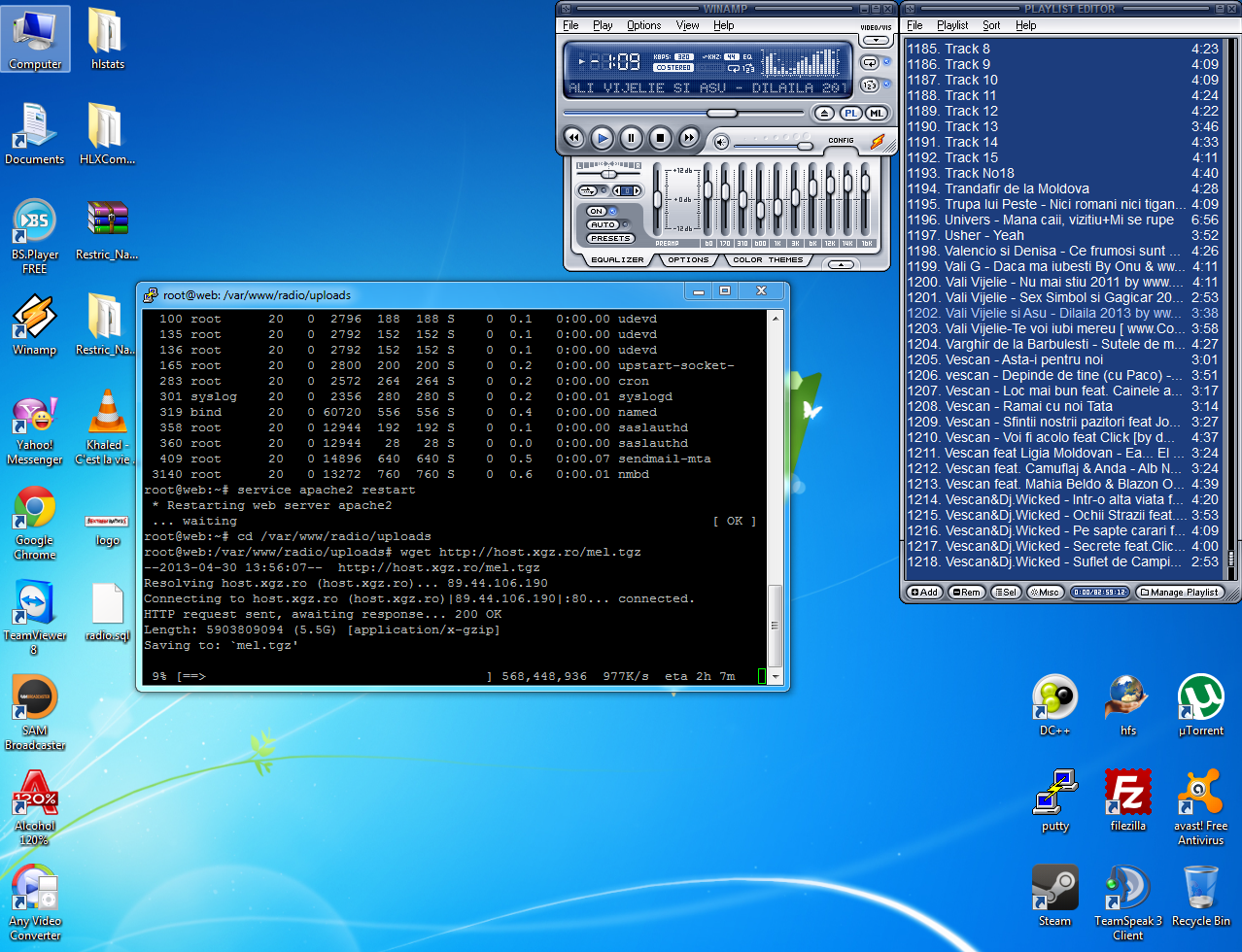Open the Options menu in Winamp
The height and width of the screenshot is (952, 1242).
click(x=643, y=25)
